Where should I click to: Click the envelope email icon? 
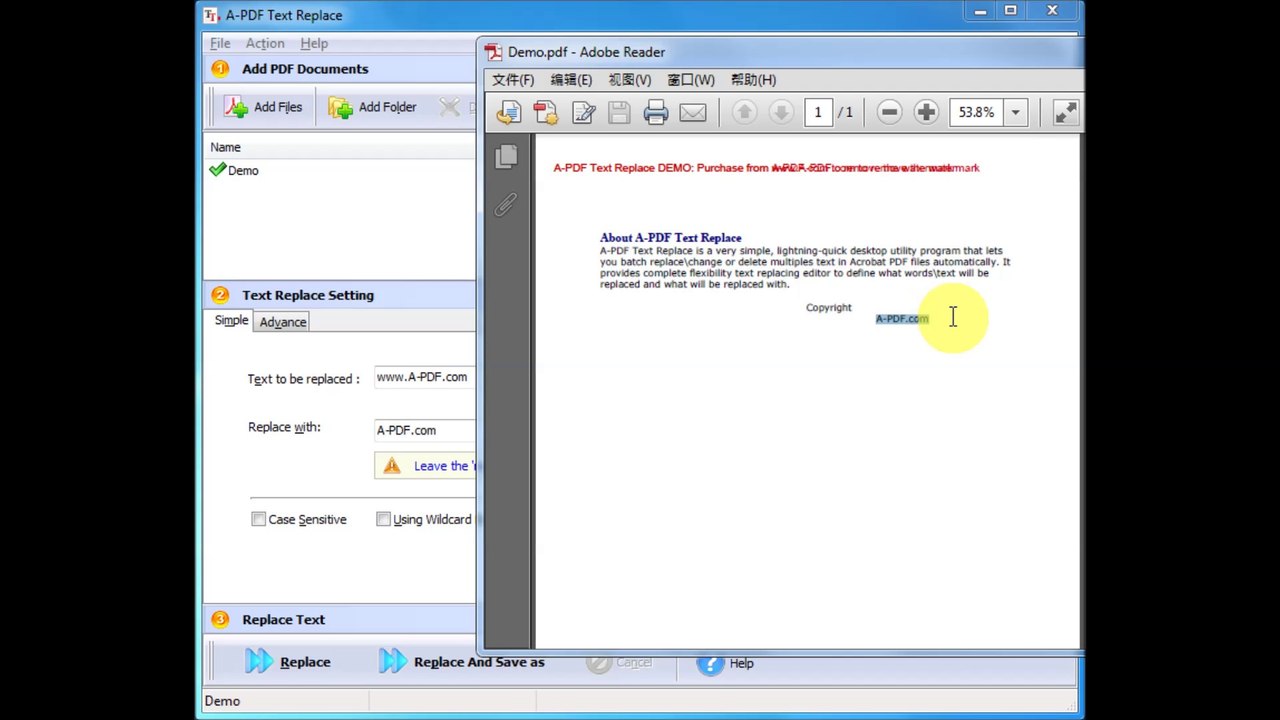tap(693, 113)
